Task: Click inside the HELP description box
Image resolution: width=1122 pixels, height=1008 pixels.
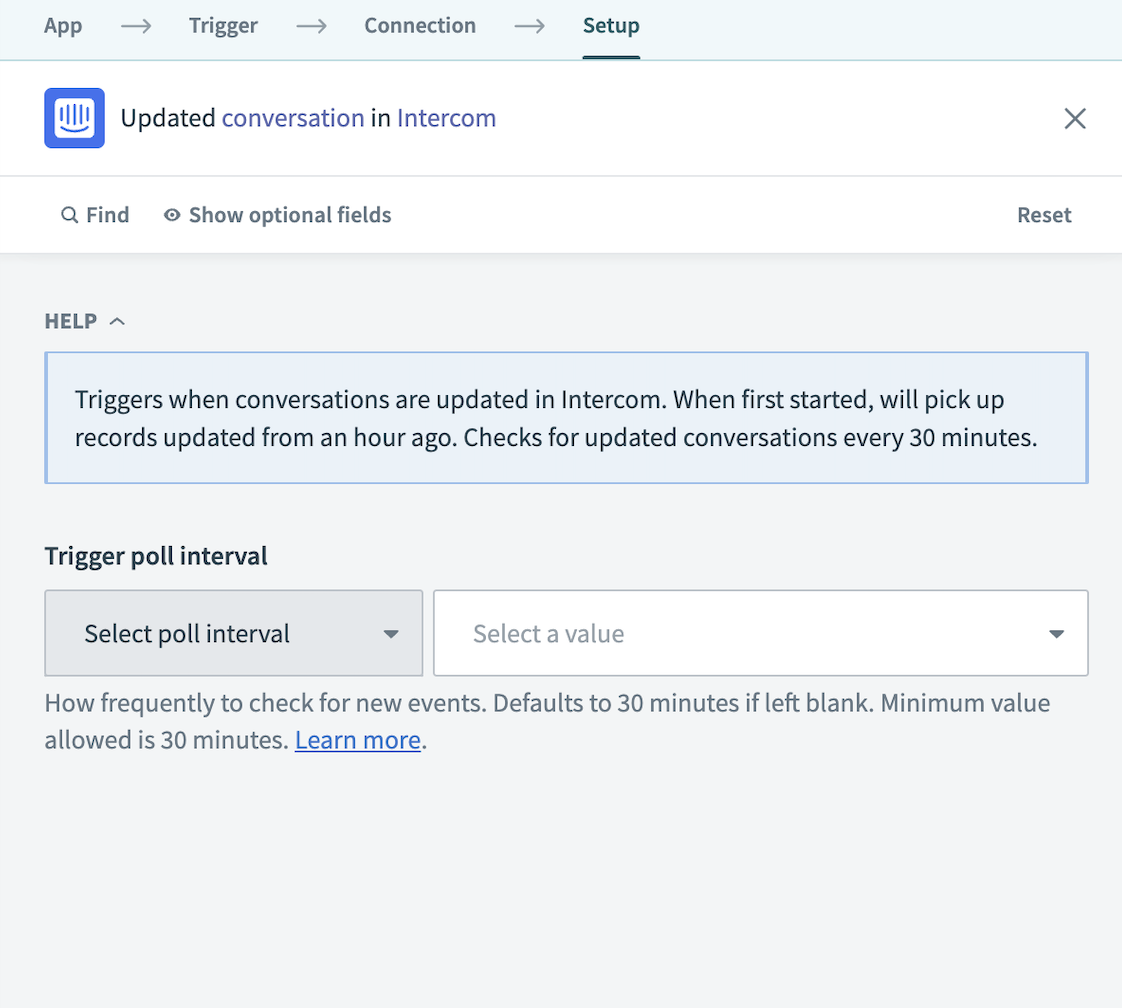Action: (565, 418)
